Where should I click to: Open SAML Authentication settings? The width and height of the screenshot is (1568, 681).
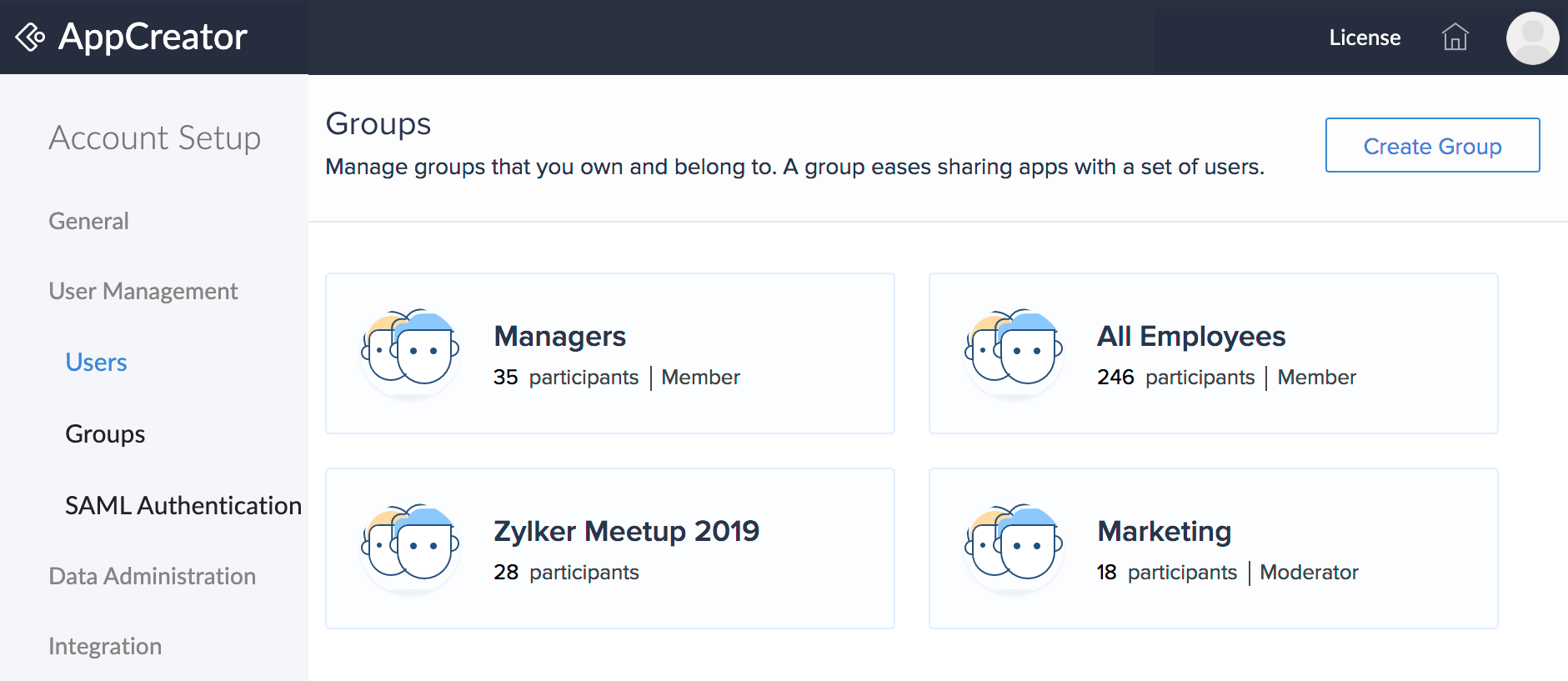click(183, 505)
